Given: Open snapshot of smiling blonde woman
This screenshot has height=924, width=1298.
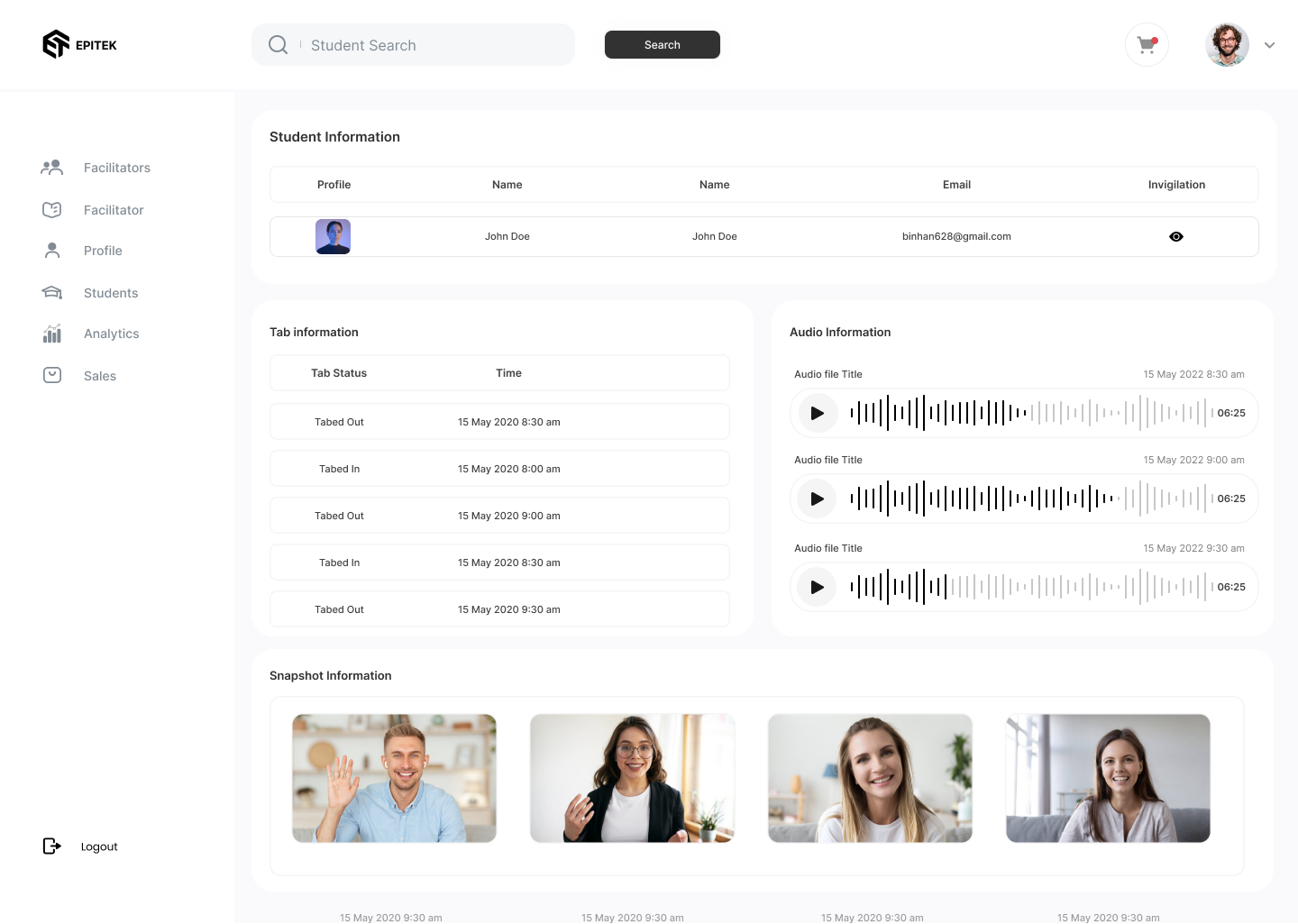Looking at the screenshot, I should 870,779.
